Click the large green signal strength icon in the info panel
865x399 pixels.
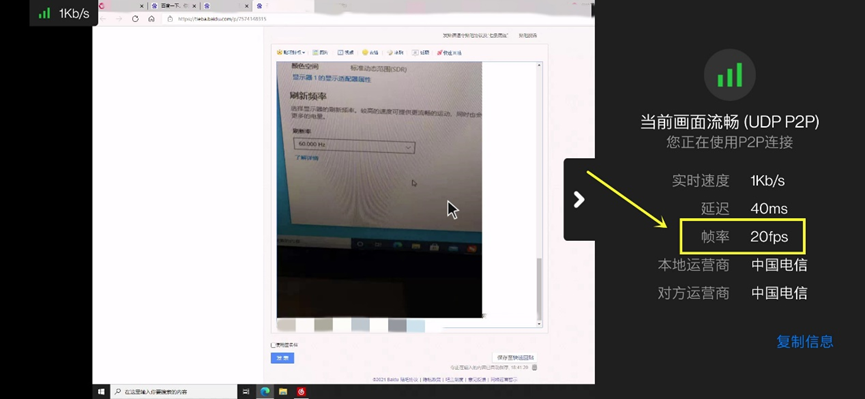coord(729,75)
